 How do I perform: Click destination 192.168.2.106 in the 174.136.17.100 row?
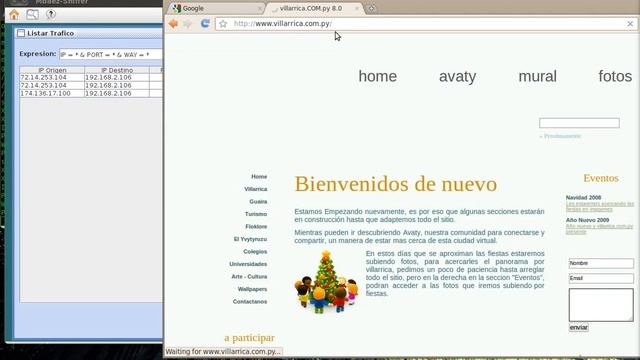point(117,93)
